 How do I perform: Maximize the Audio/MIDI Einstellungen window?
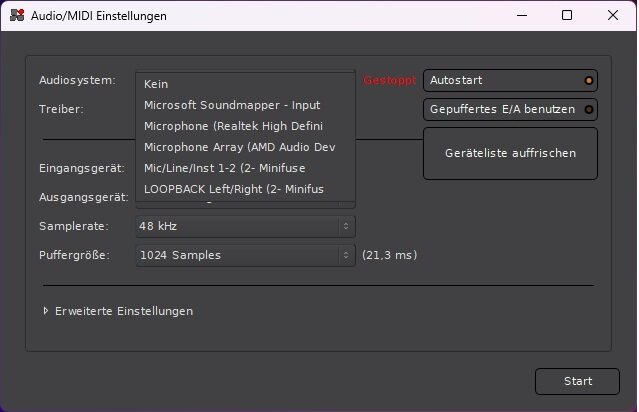click(567, 15)
